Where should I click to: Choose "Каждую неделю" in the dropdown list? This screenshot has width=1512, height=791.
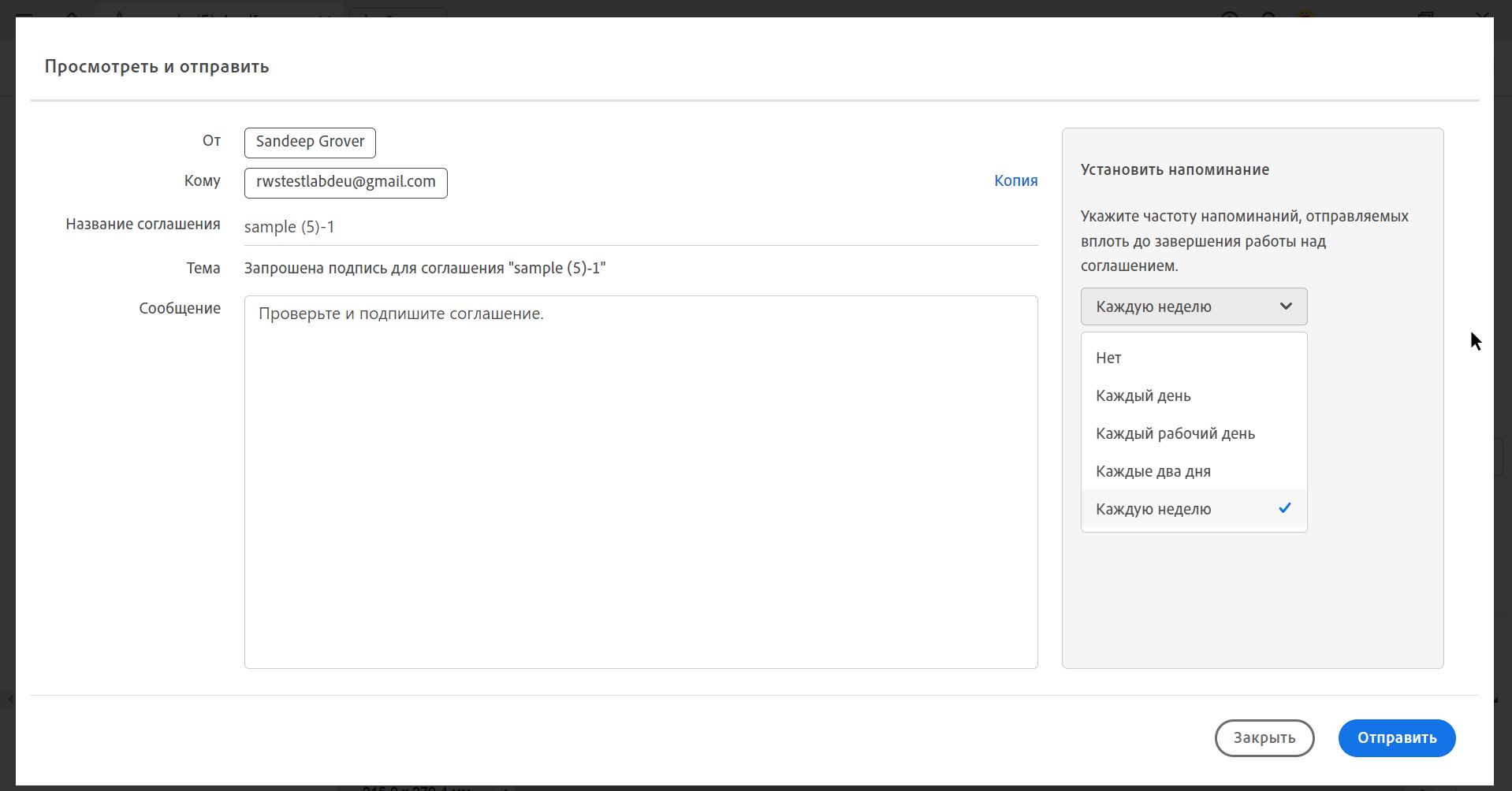click(x=1194, y=509)
